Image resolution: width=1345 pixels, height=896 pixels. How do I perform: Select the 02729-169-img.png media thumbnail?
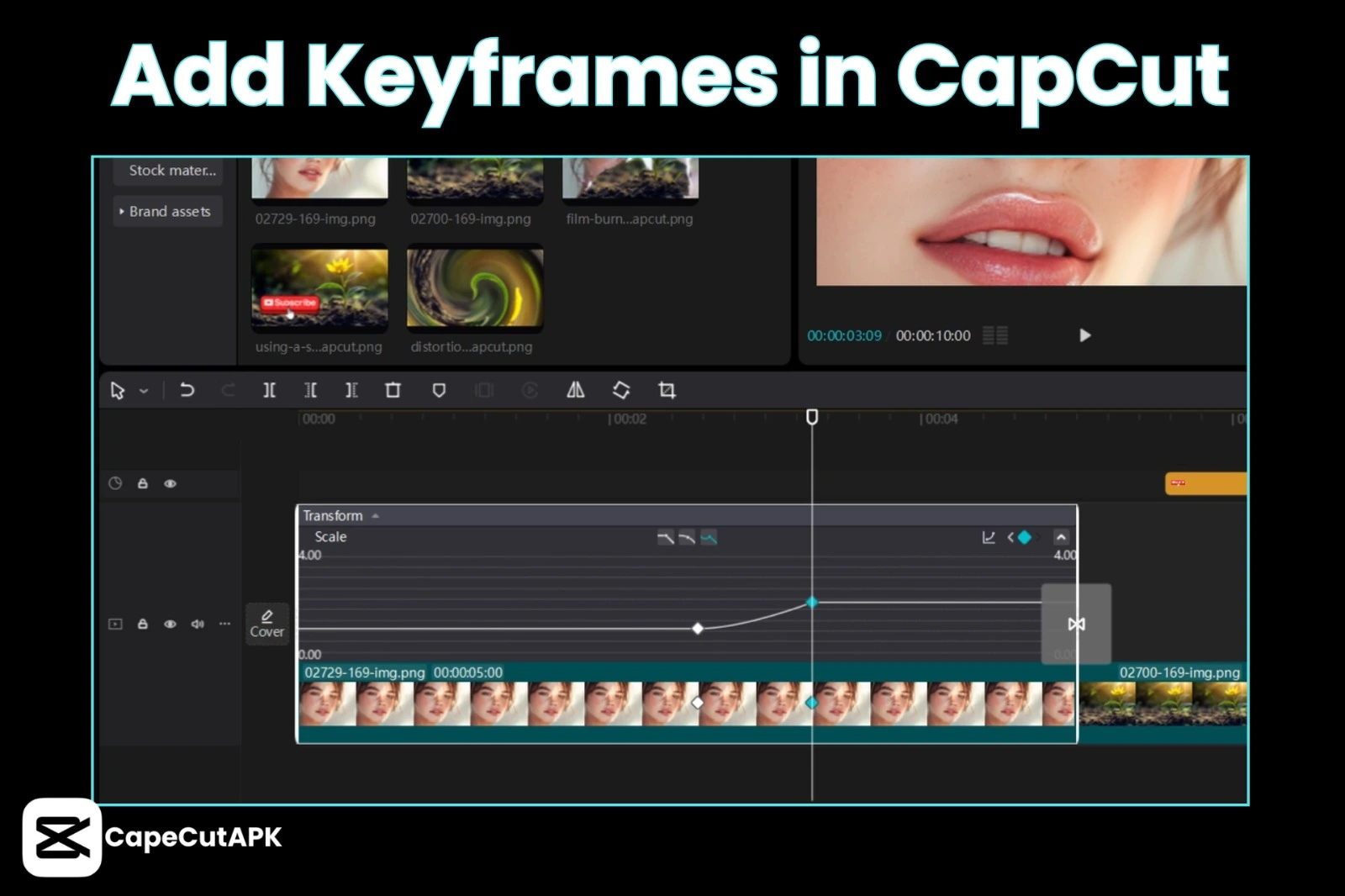tap(319, 178)
